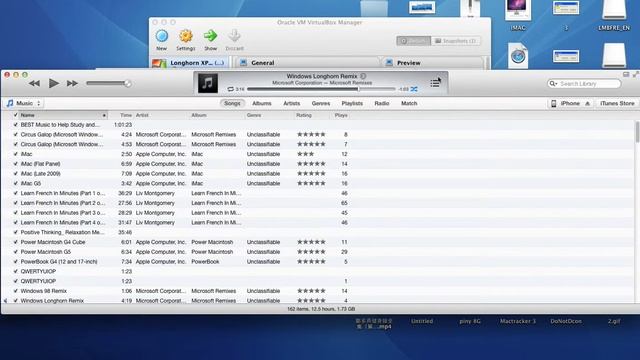This screenshot has height=360, width=640.
Task: Open the iTunes Store
Action: click(x=617, y=103)
